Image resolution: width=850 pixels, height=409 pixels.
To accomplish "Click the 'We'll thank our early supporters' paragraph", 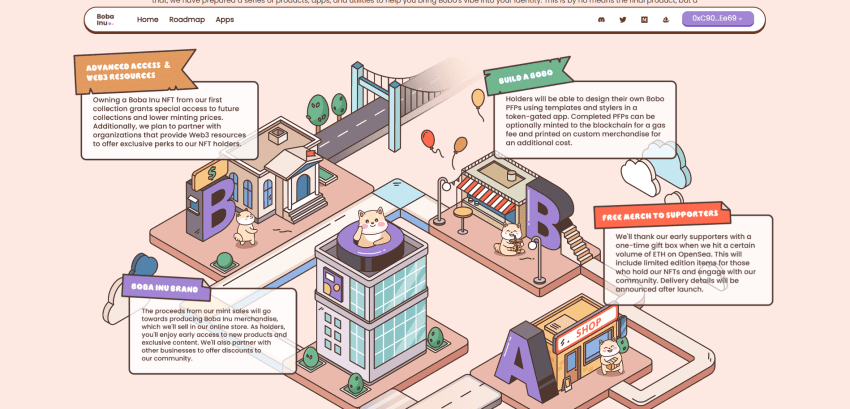I will click(686, 263).
